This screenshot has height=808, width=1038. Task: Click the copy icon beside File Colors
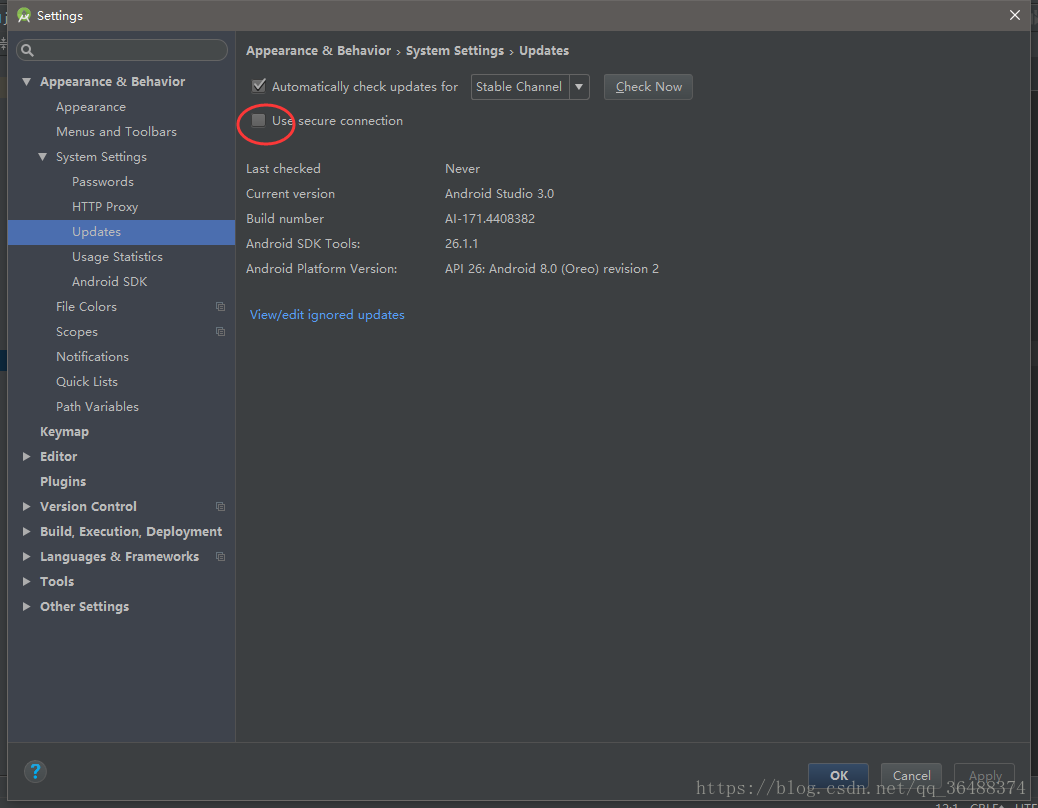click(220, 306)
